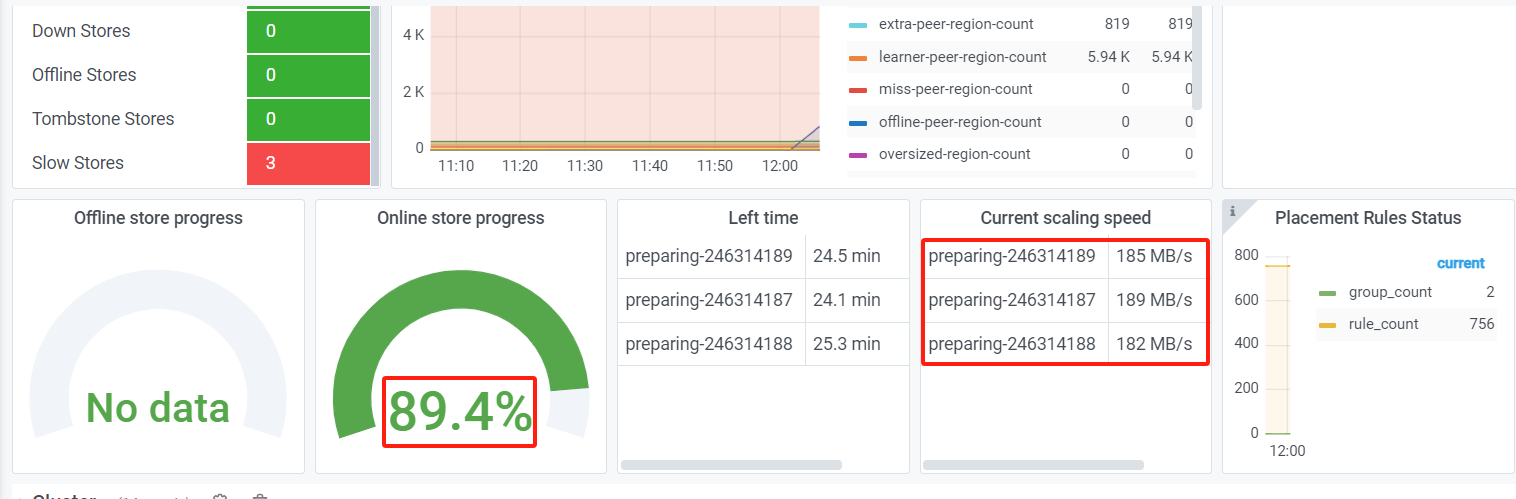Click the No data text in the offline gauge
The width and height of the screenshot is (1516, 499).
158,407
